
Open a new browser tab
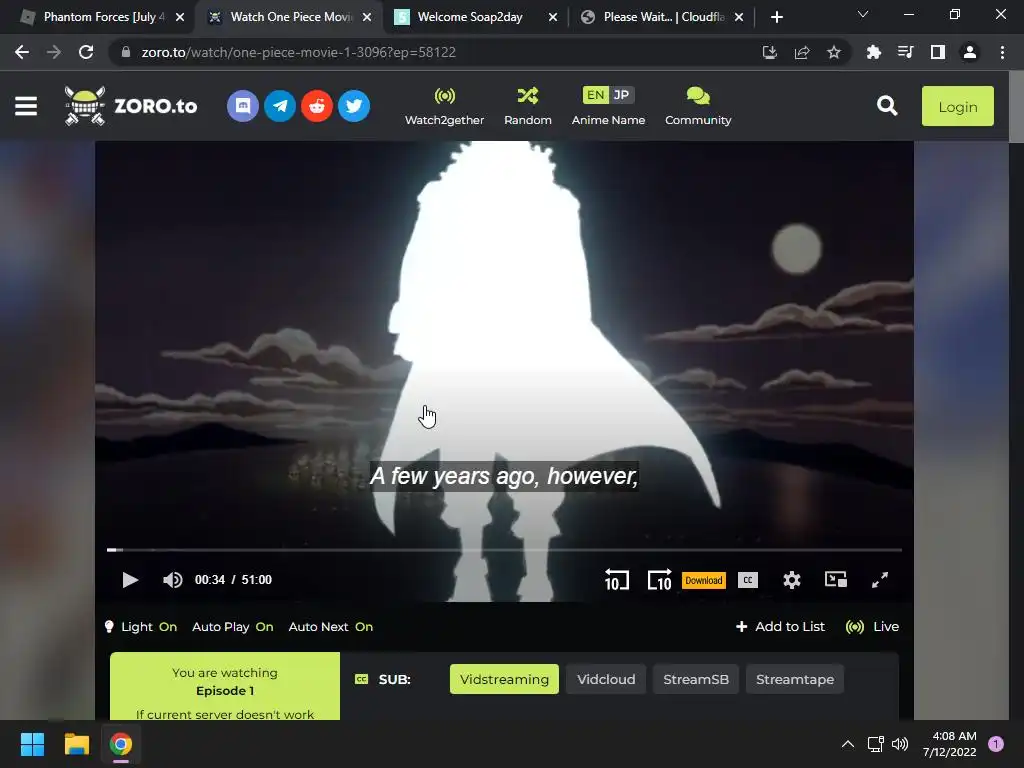pos(776,17)
